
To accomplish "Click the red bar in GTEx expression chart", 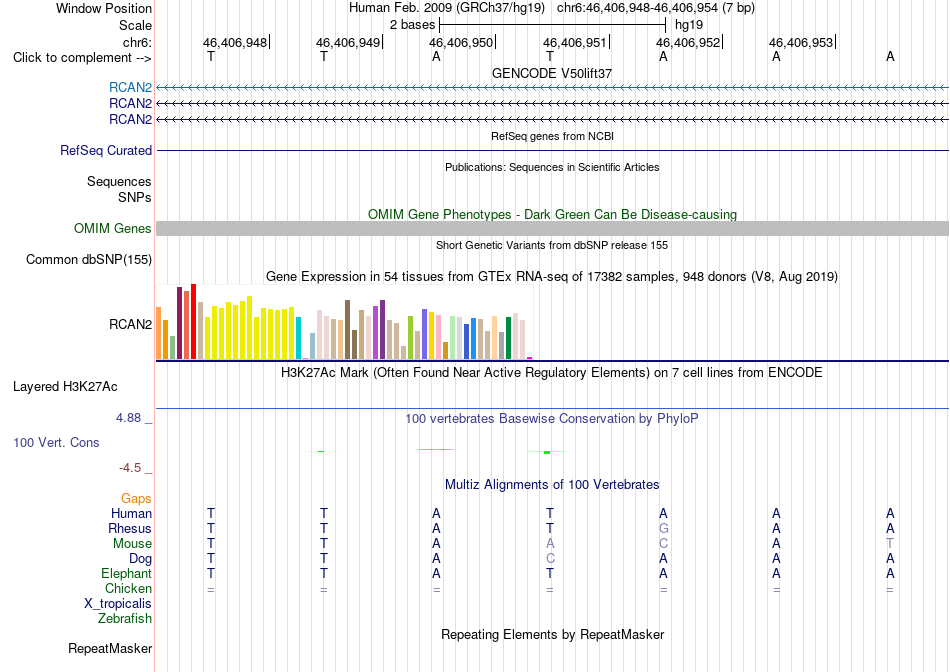I will (193, 321).
